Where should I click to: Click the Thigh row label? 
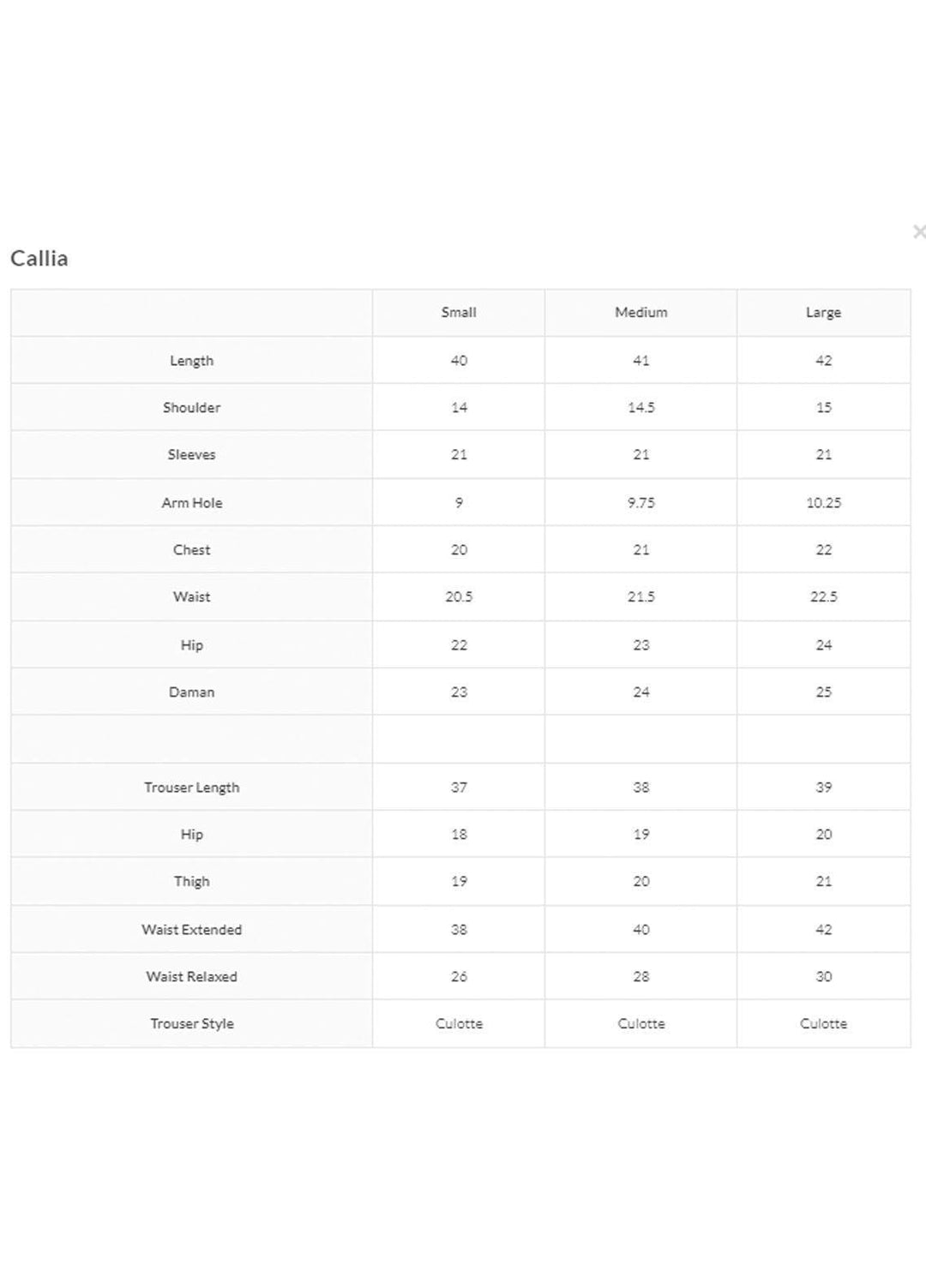pyautogui.click(x=191, y=882)
